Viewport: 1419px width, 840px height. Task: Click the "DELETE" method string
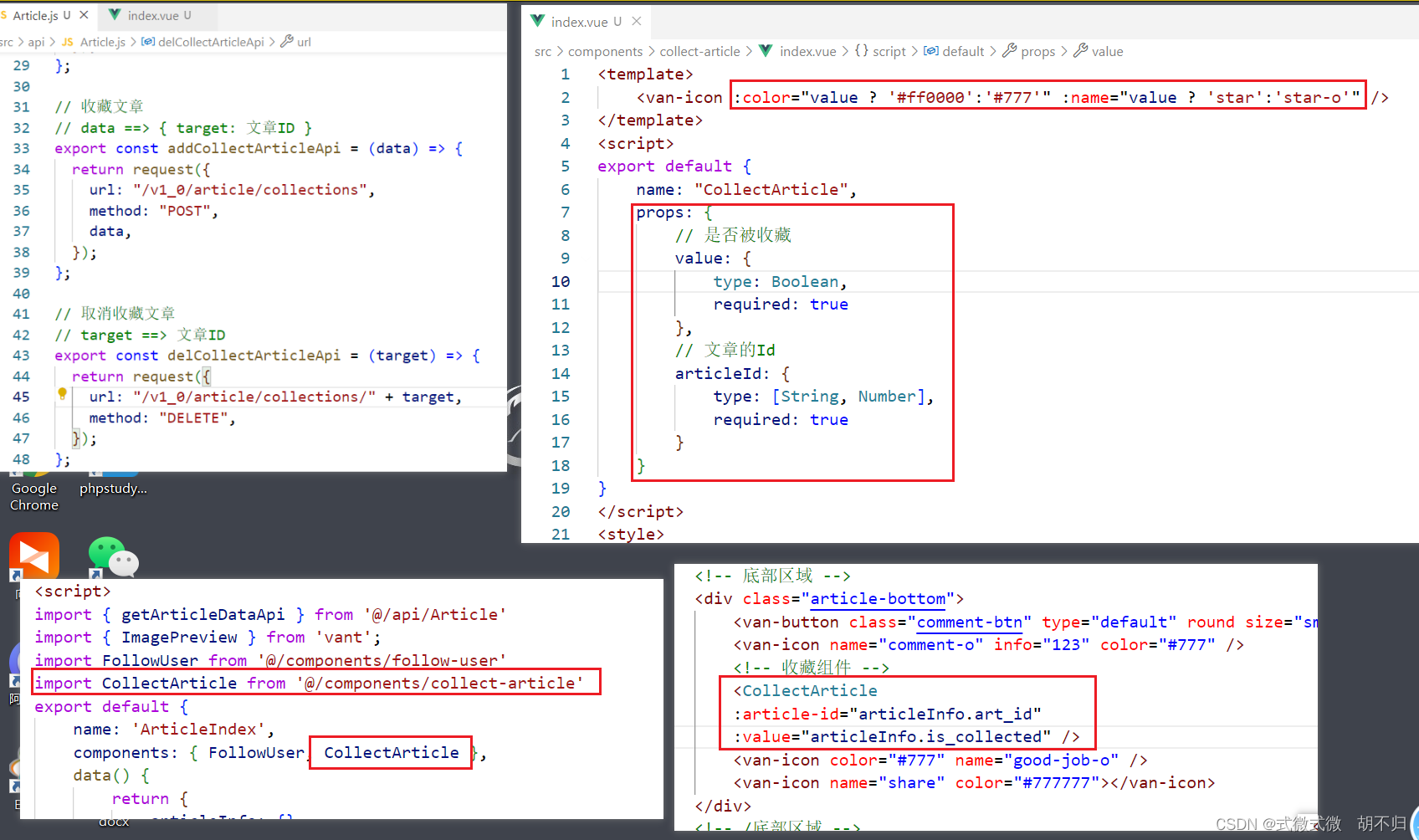point(194,417)
